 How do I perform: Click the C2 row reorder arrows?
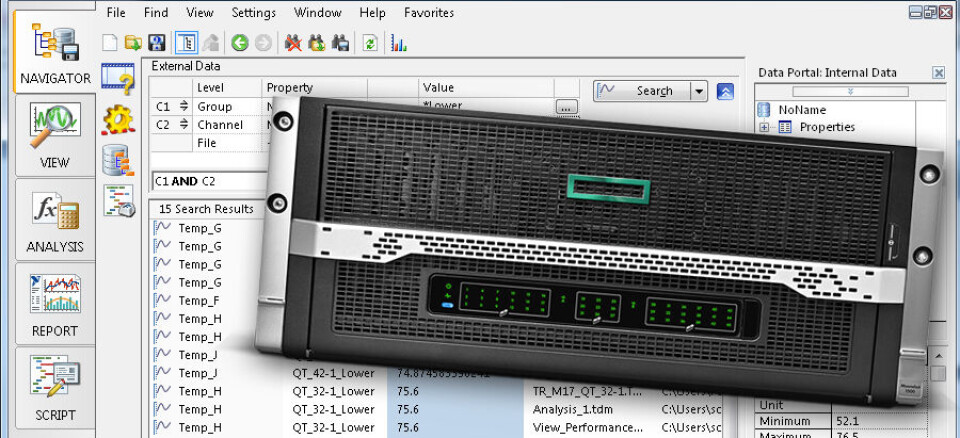183,125
